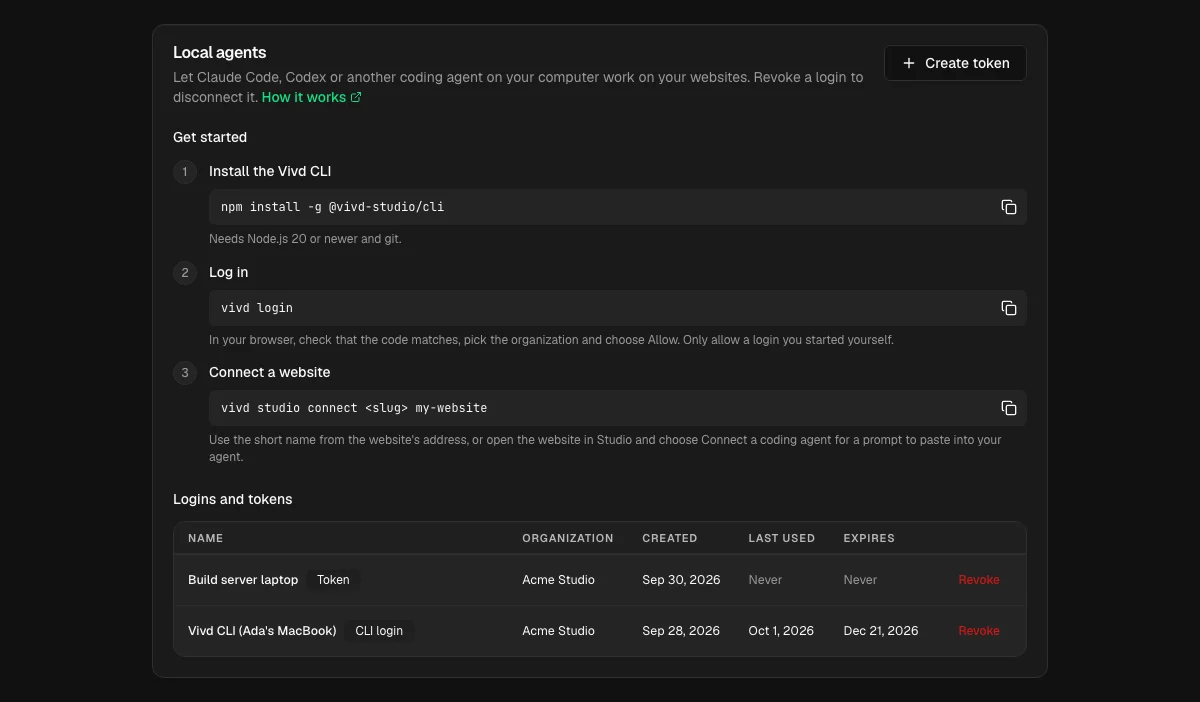
Task: Click Acme Studio in Vivd CLI row
Action: coord(558,631)
